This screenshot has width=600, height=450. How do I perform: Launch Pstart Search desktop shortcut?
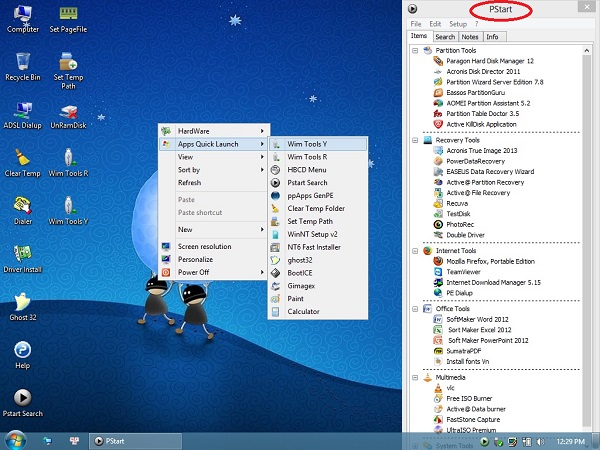point(23,403)
